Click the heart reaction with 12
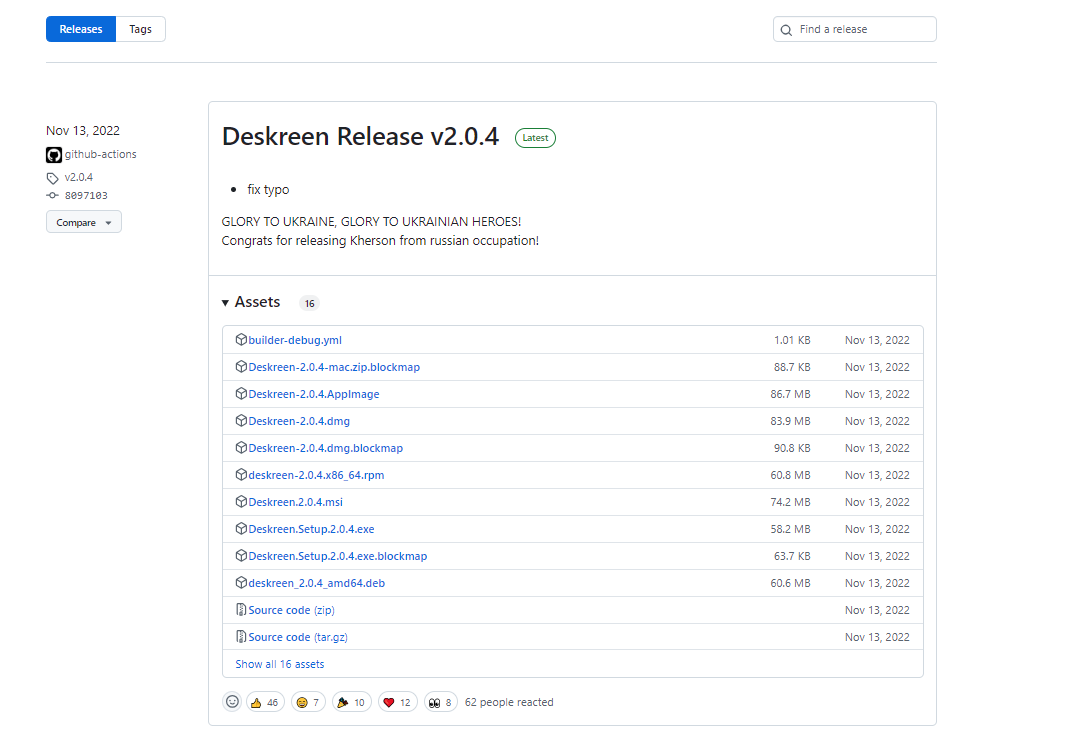Viewport: 1074px width, 729px height. (397, 702)
